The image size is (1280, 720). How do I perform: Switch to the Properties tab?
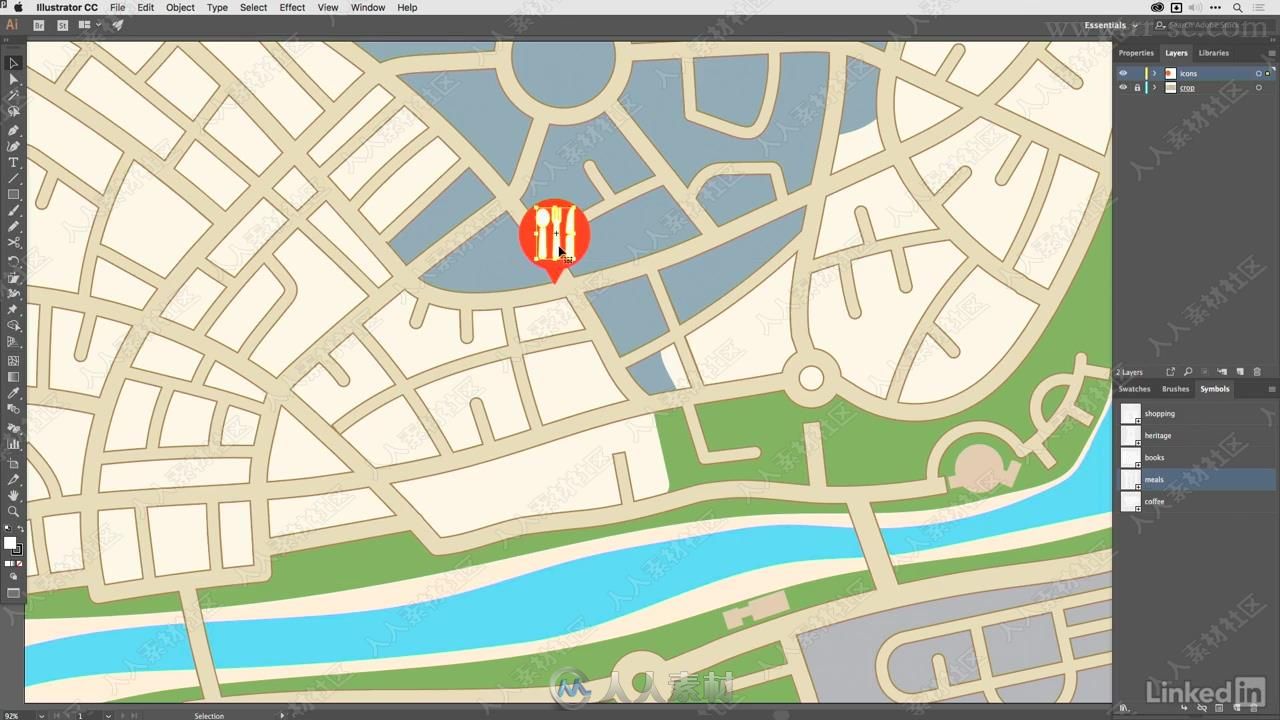coord(1136,53)
